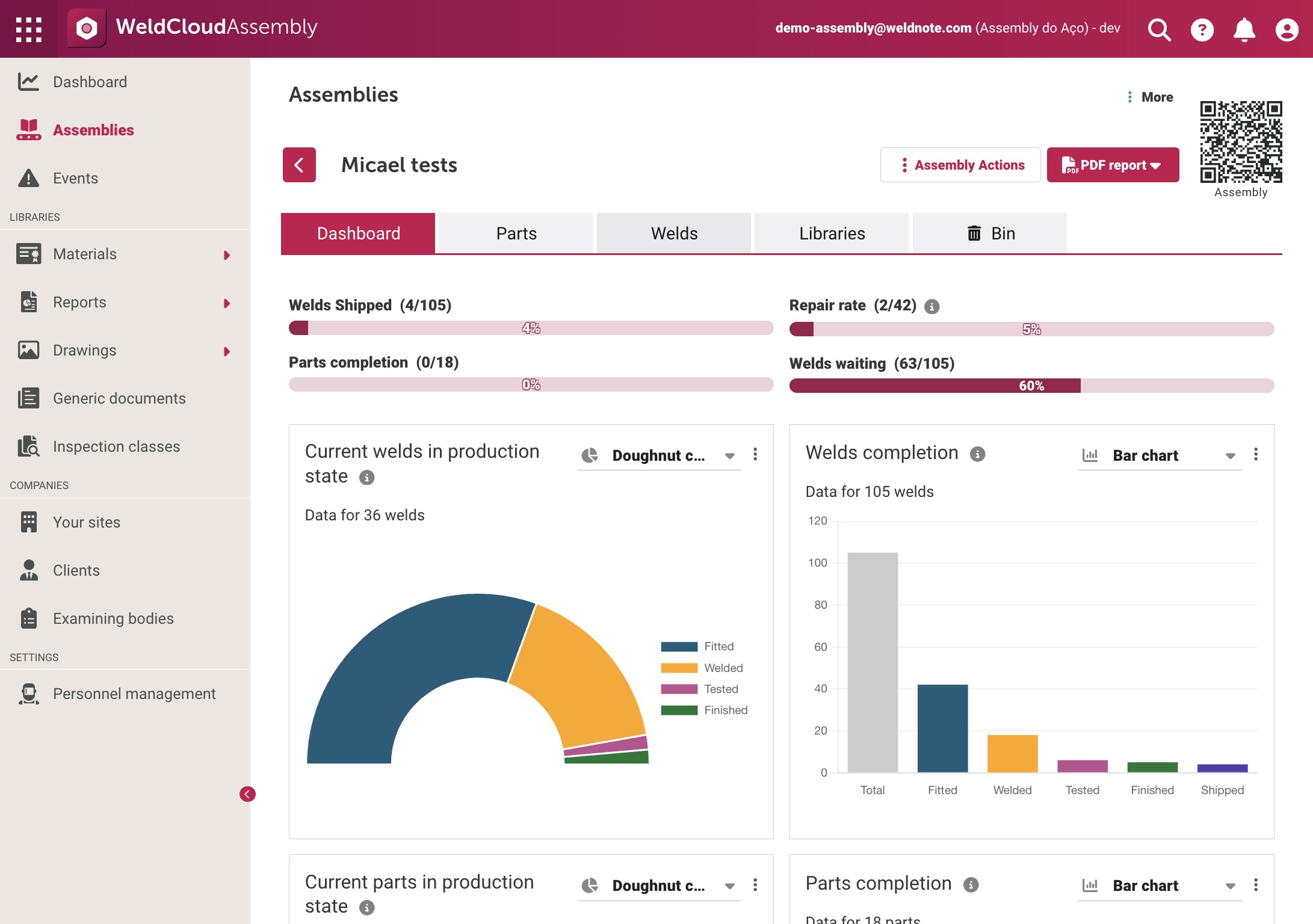Open Dashboard in the sidebar
This screenshot has height=924, width=1313.
coord(125,82)
